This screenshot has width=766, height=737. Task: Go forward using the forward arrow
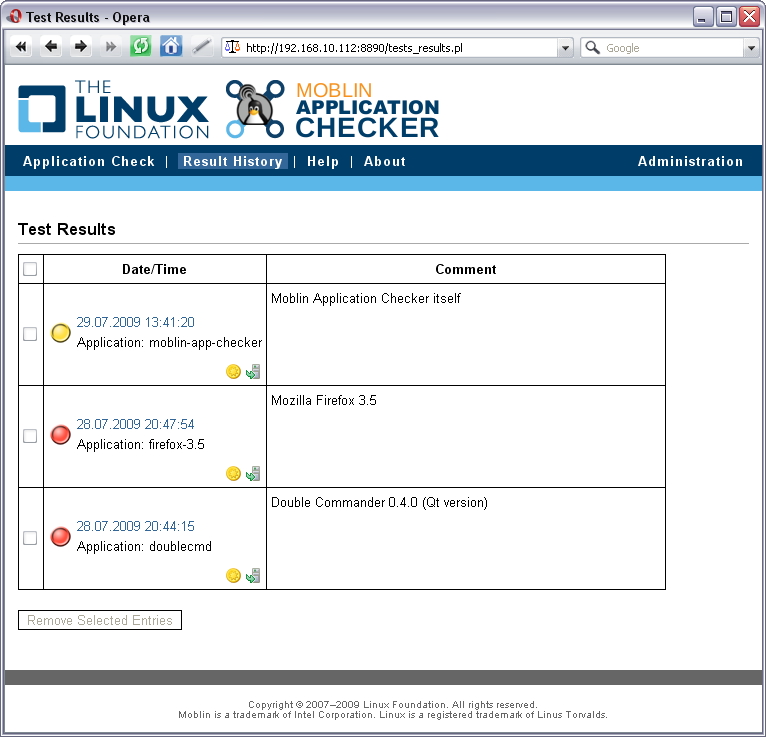(81, 47)
